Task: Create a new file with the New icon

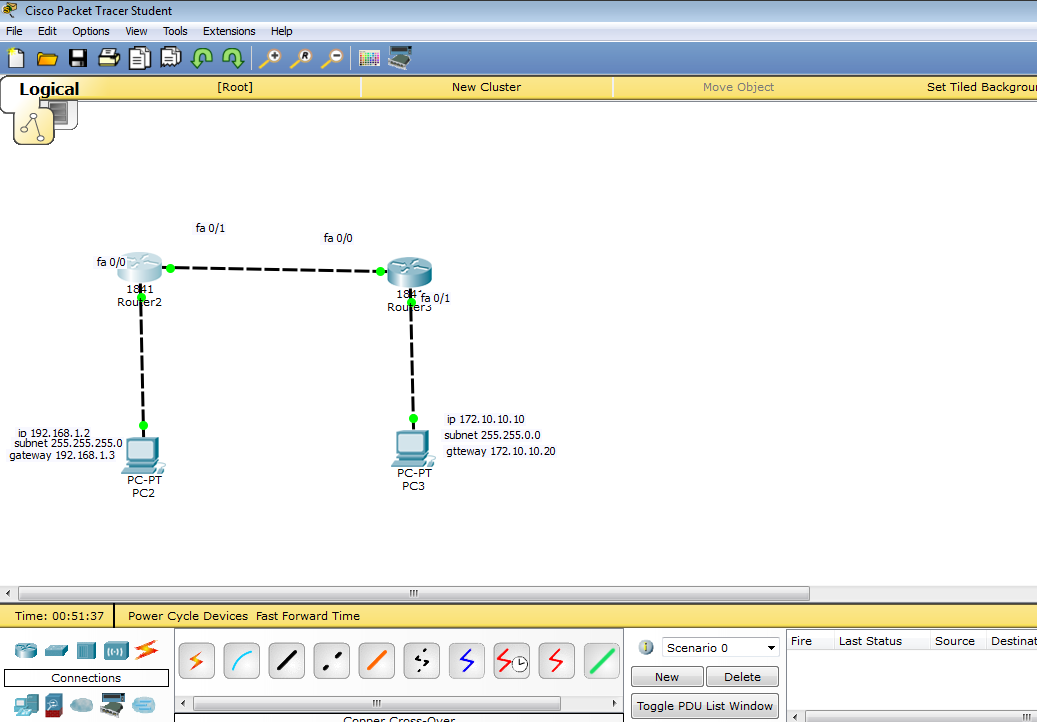Action: point(16,58)
